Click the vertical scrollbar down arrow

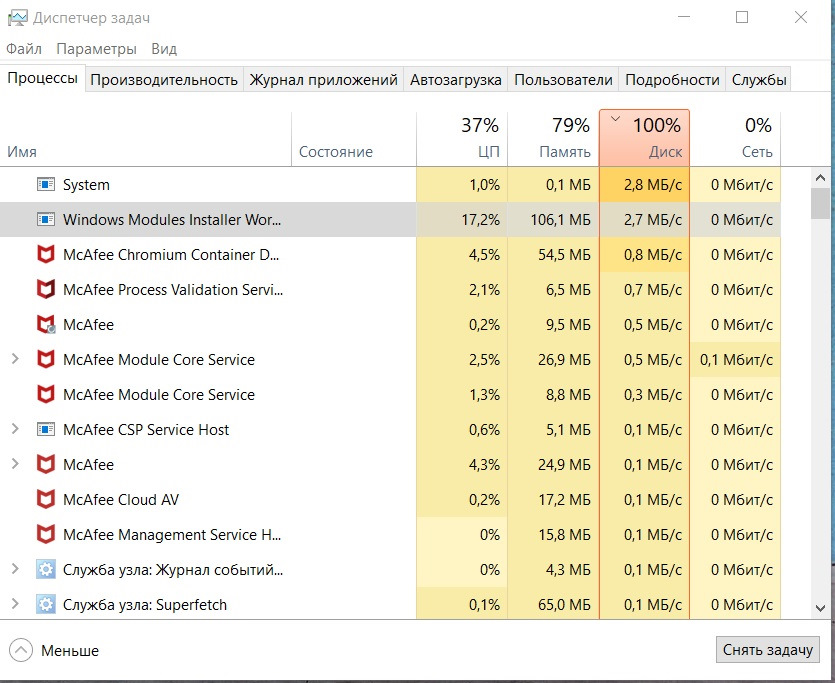[x=821, y=607]
